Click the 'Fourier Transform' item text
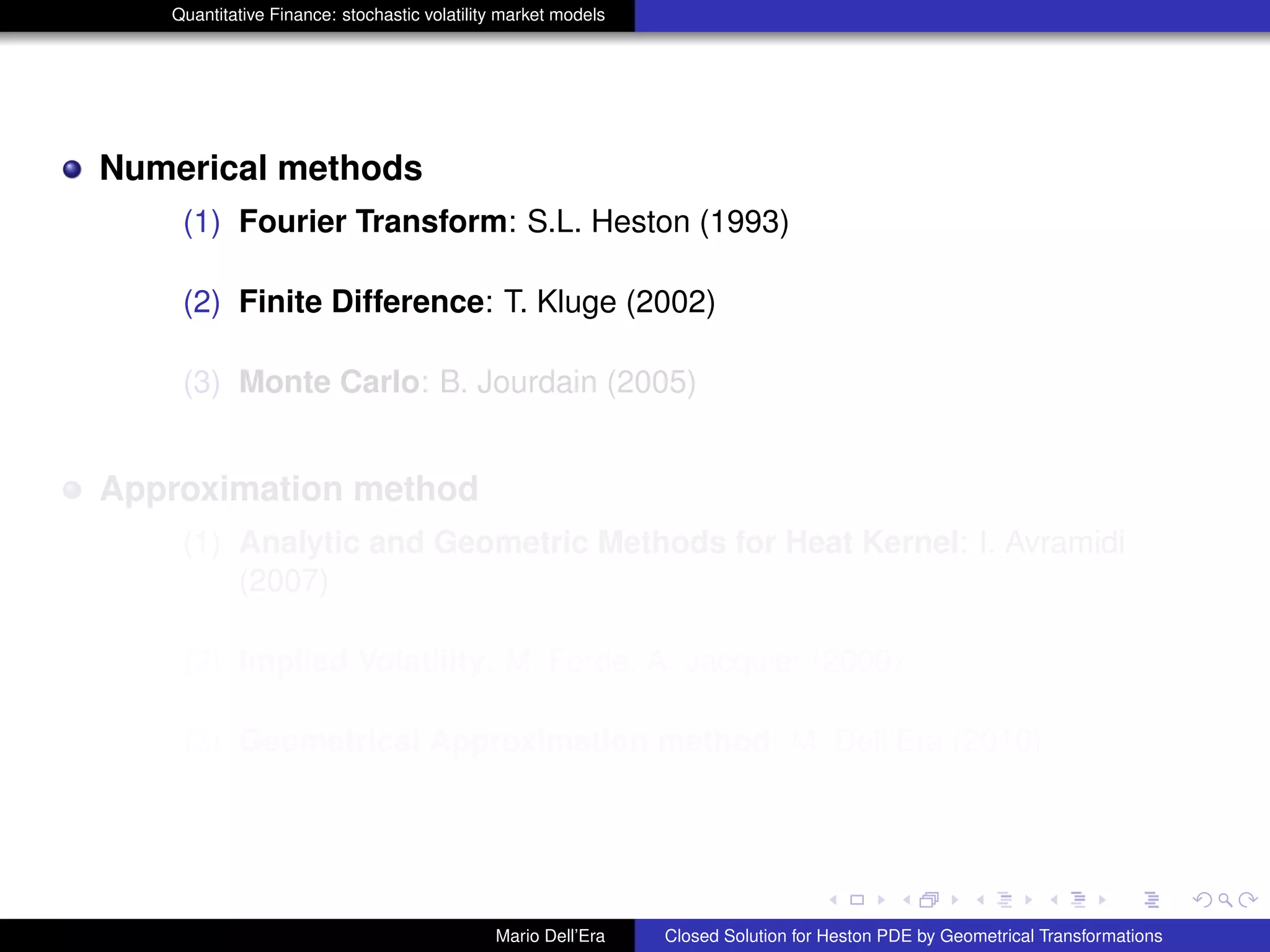 (x=373, y=221)
